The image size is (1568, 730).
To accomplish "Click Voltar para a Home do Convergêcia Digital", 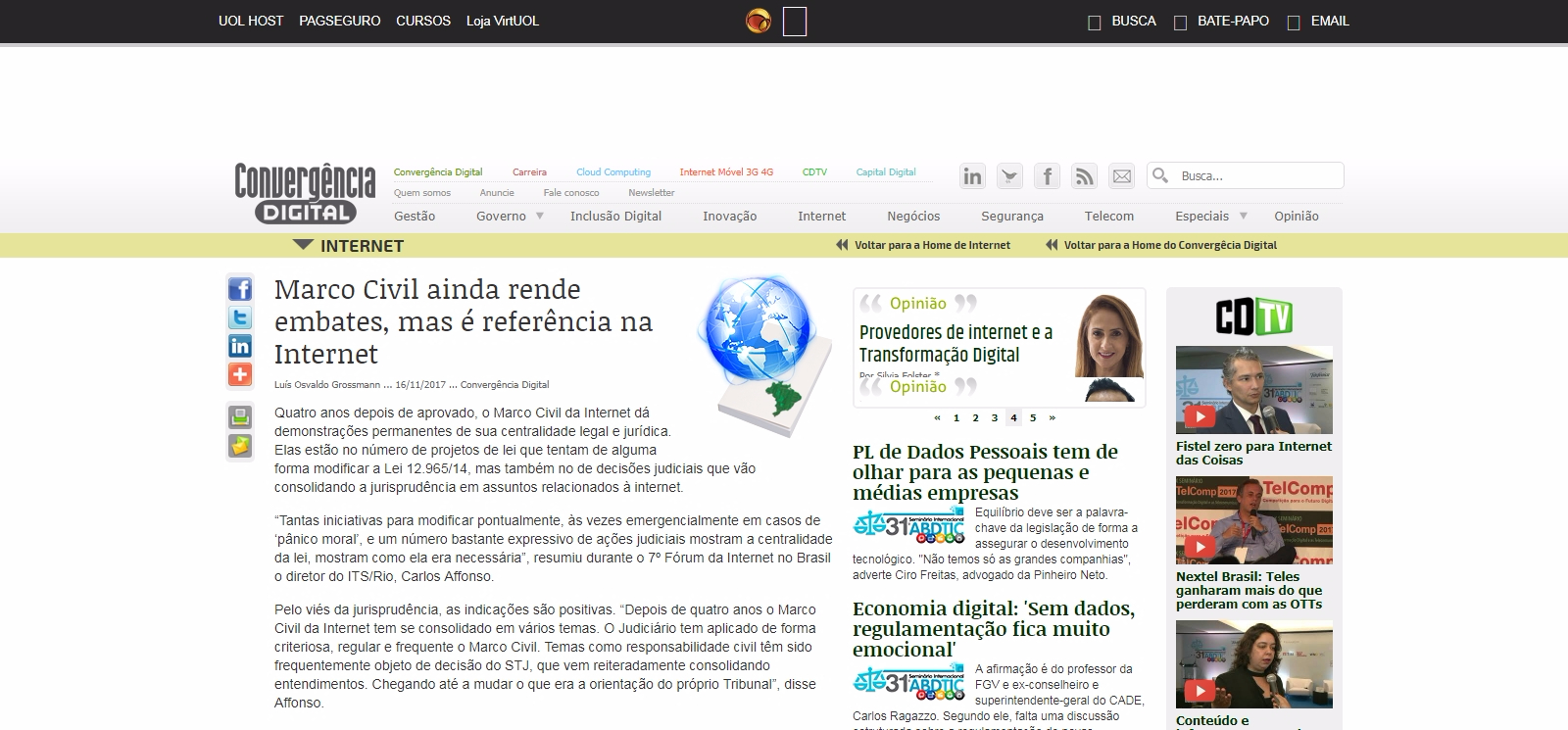I will point(1170,245).
